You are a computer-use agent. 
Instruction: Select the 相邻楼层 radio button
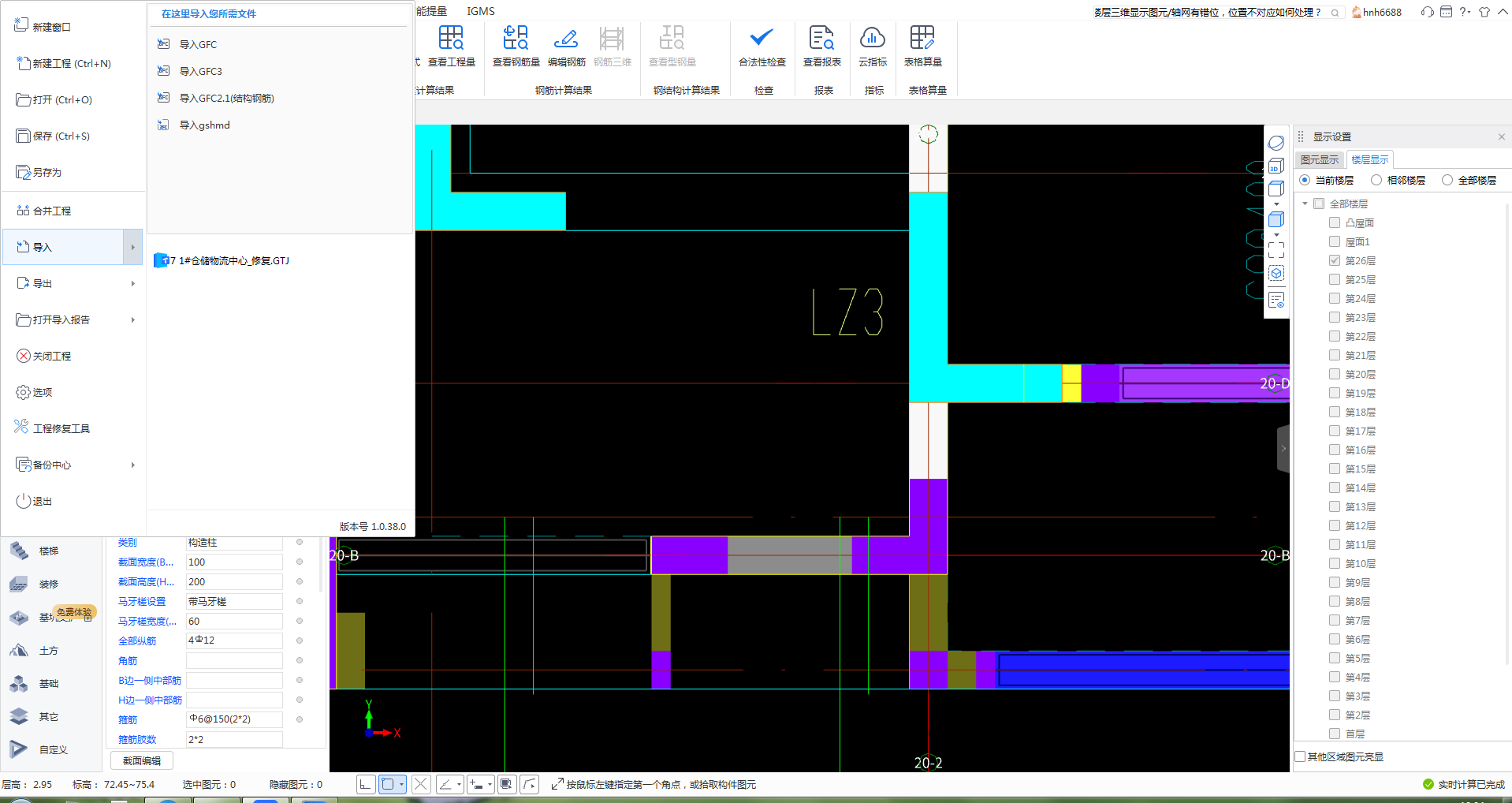pyautogui.click(x=1376, y=180)
